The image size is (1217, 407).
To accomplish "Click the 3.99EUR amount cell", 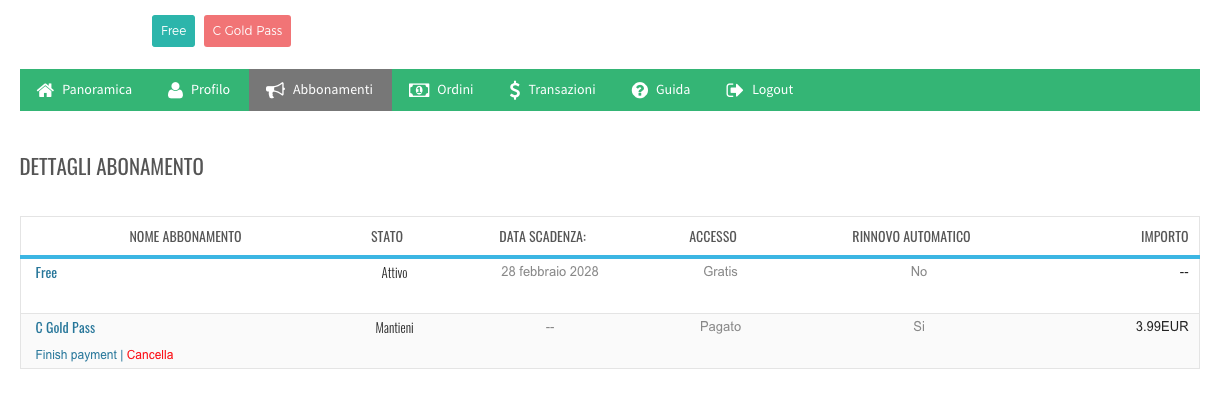I will click(x=1161, y=326).
